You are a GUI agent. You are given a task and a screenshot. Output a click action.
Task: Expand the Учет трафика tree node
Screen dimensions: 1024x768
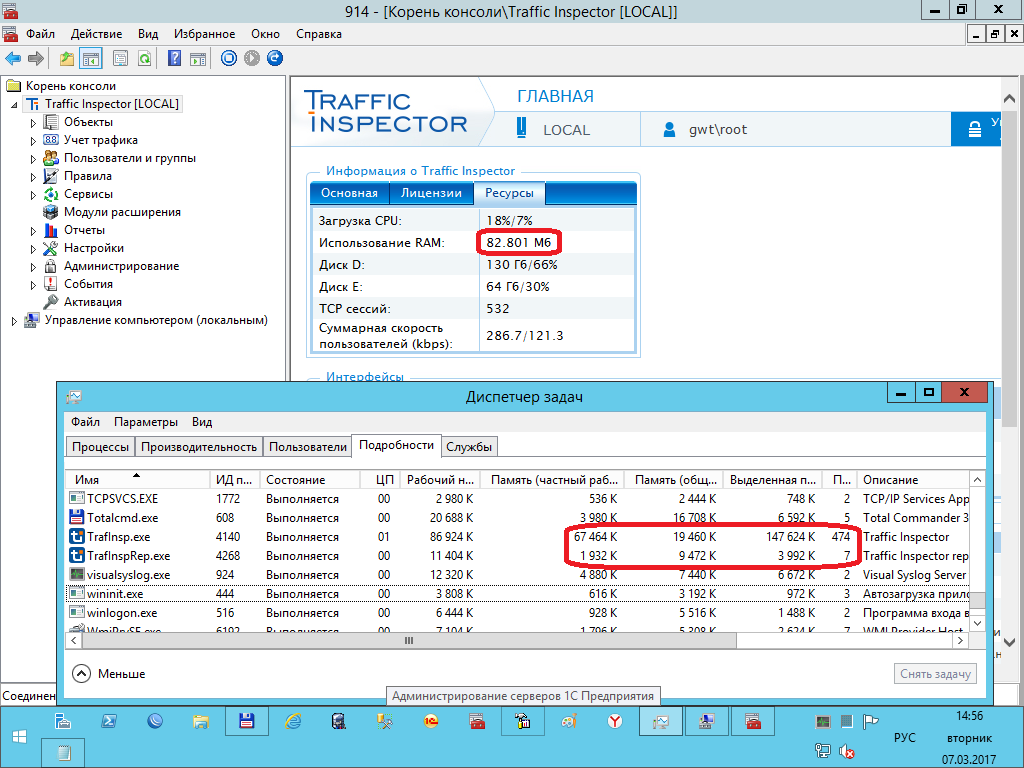[x=33, y=140]
